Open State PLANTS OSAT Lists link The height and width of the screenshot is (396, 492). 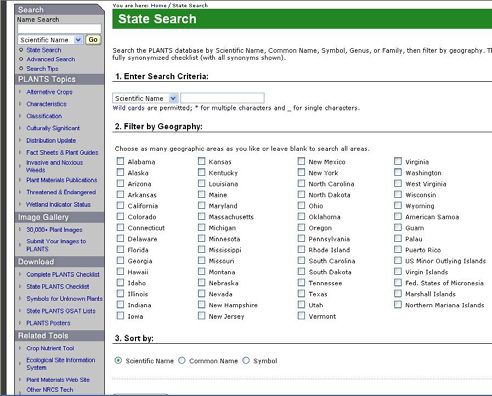pos(61,311)
